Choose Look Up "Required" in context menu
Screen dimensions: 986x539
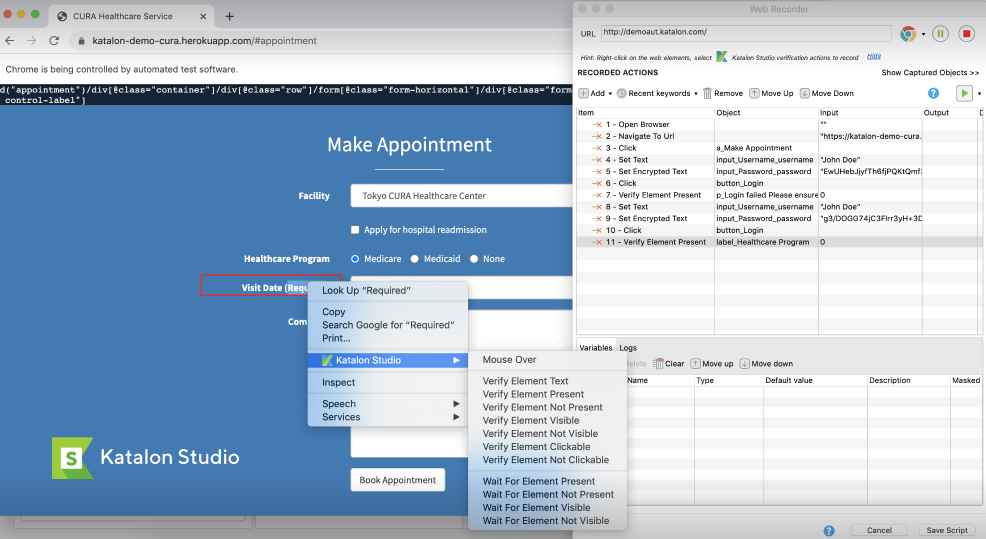[x=388, y=290]
